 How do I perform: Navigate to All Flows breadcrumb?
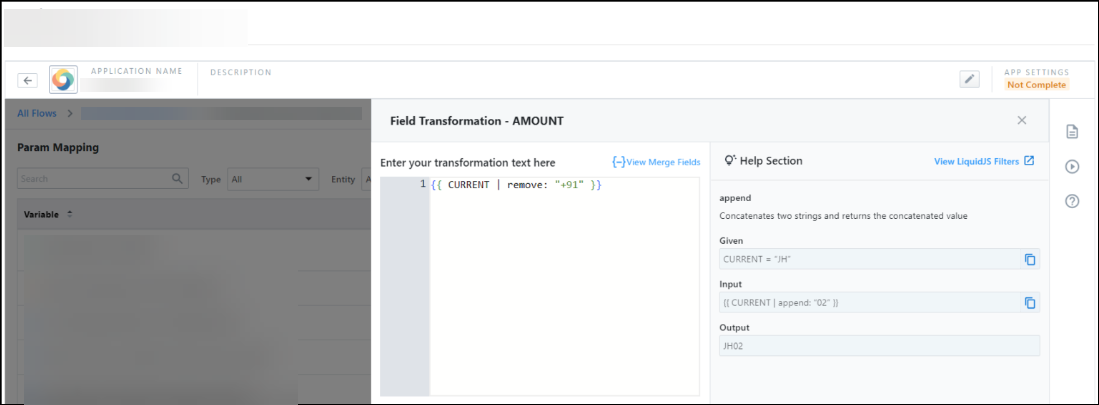click(x=36, y=114)
